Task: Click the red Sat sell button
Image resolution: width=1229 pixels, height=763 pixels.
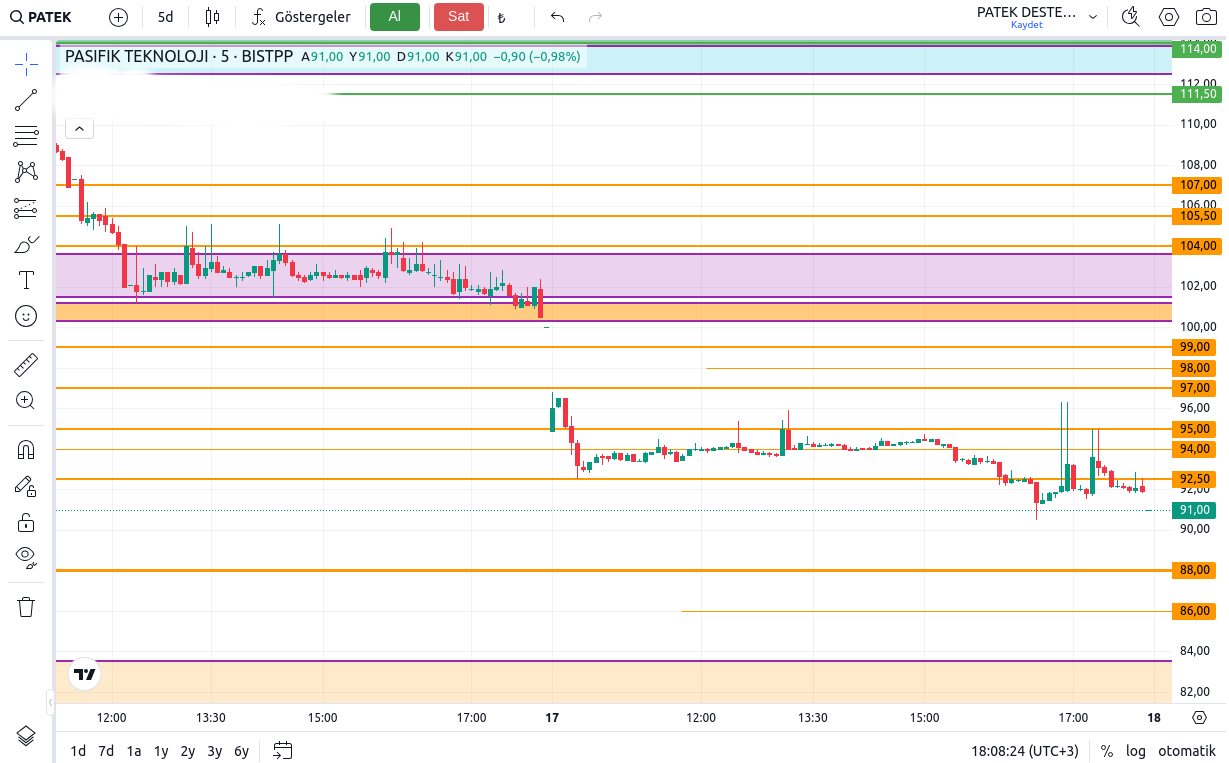Action: tap(458, 17)
